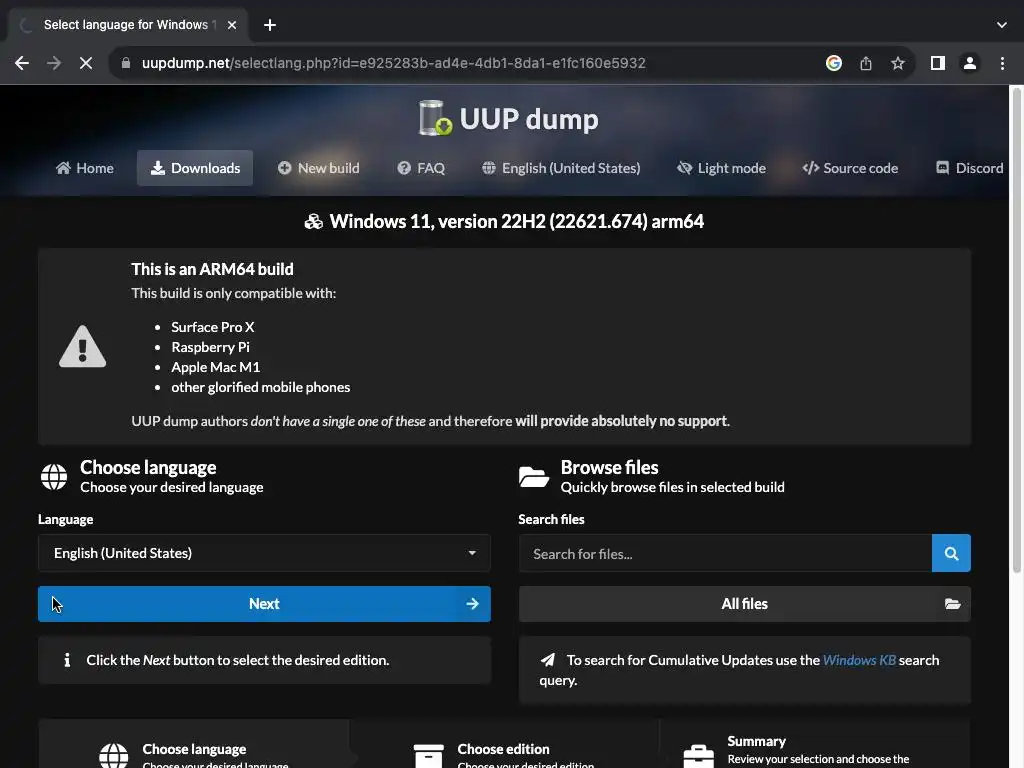Click the 'Apple Mac M1' list item
Screen dimensions: 1024x768
point(216,368)
